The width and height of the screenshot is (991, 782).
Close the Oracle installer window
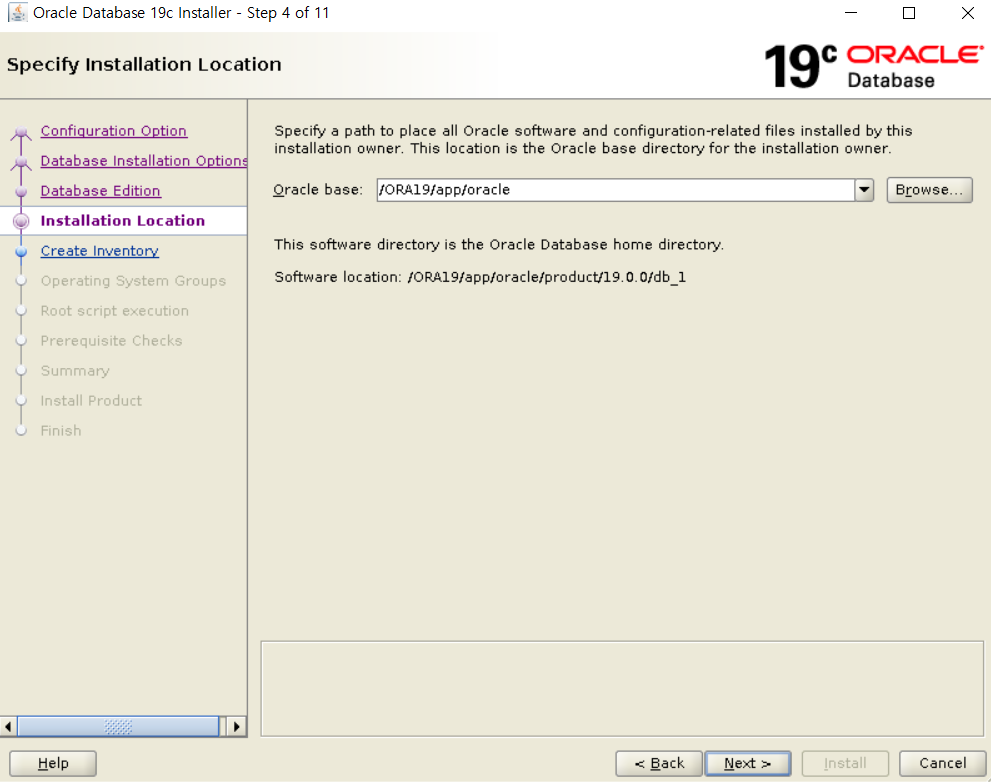[x=968, y=13]
